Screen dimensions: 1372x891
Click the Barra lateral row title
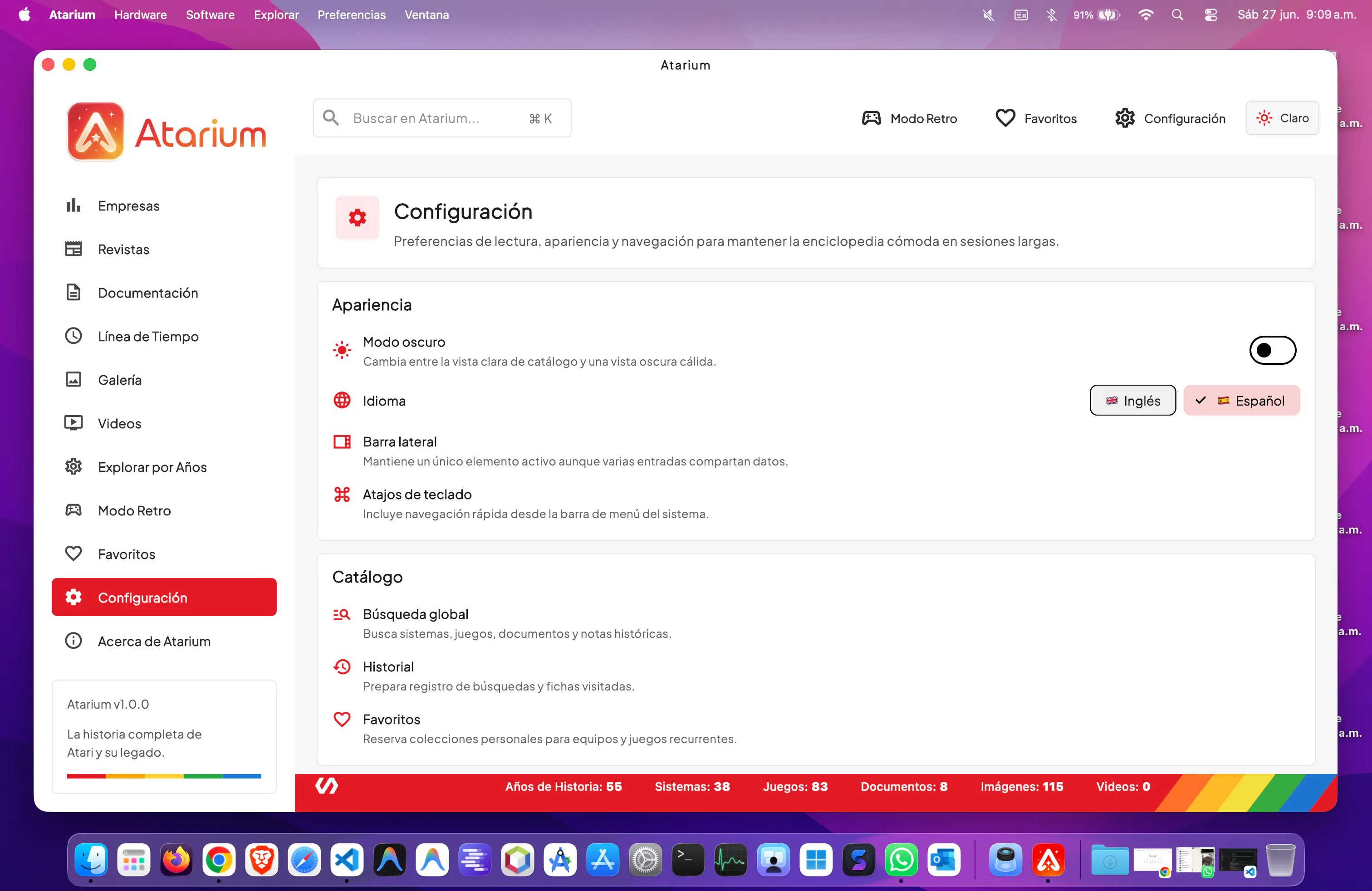point(400,442)
